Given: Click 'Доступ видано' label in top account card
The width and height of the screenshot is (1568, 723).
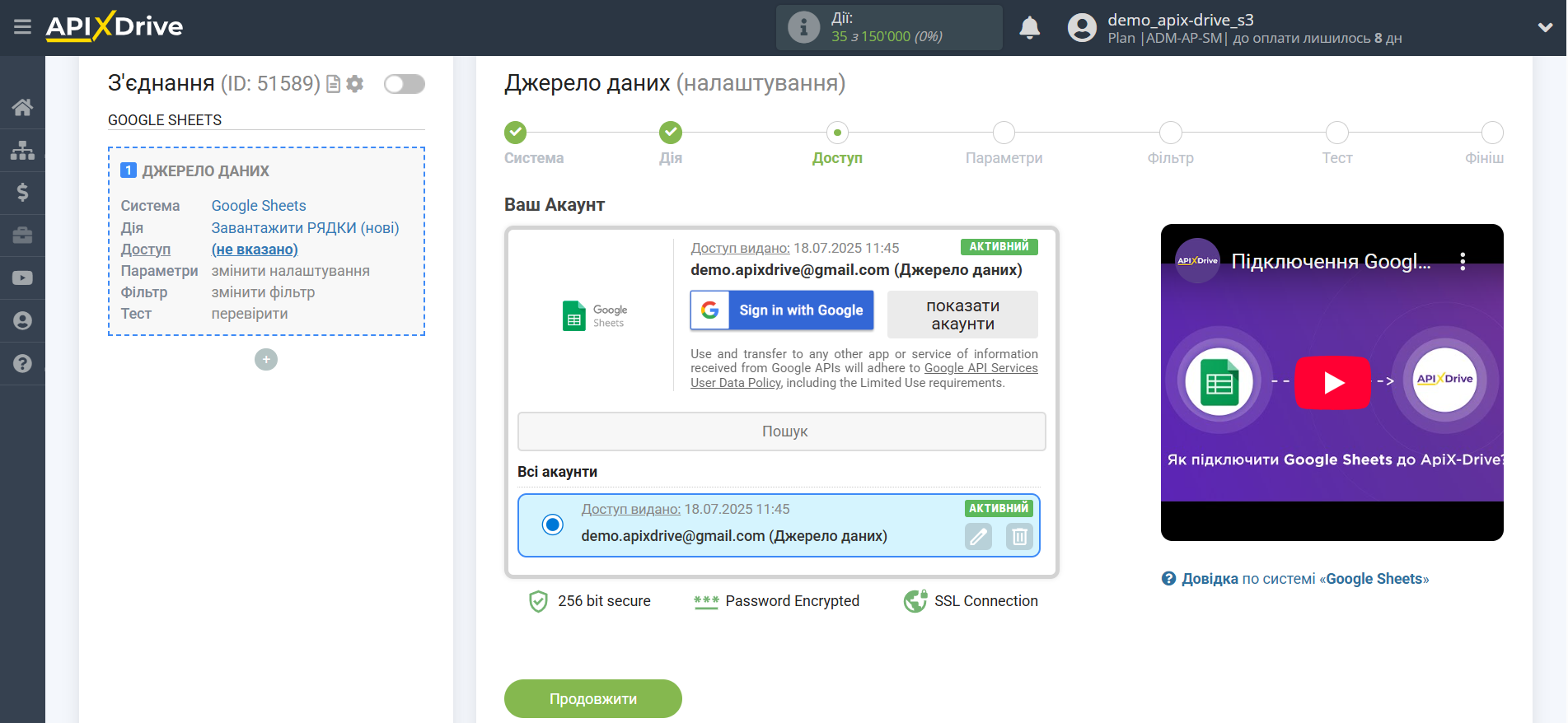Looking at the screenshot, I should [740, 248].
